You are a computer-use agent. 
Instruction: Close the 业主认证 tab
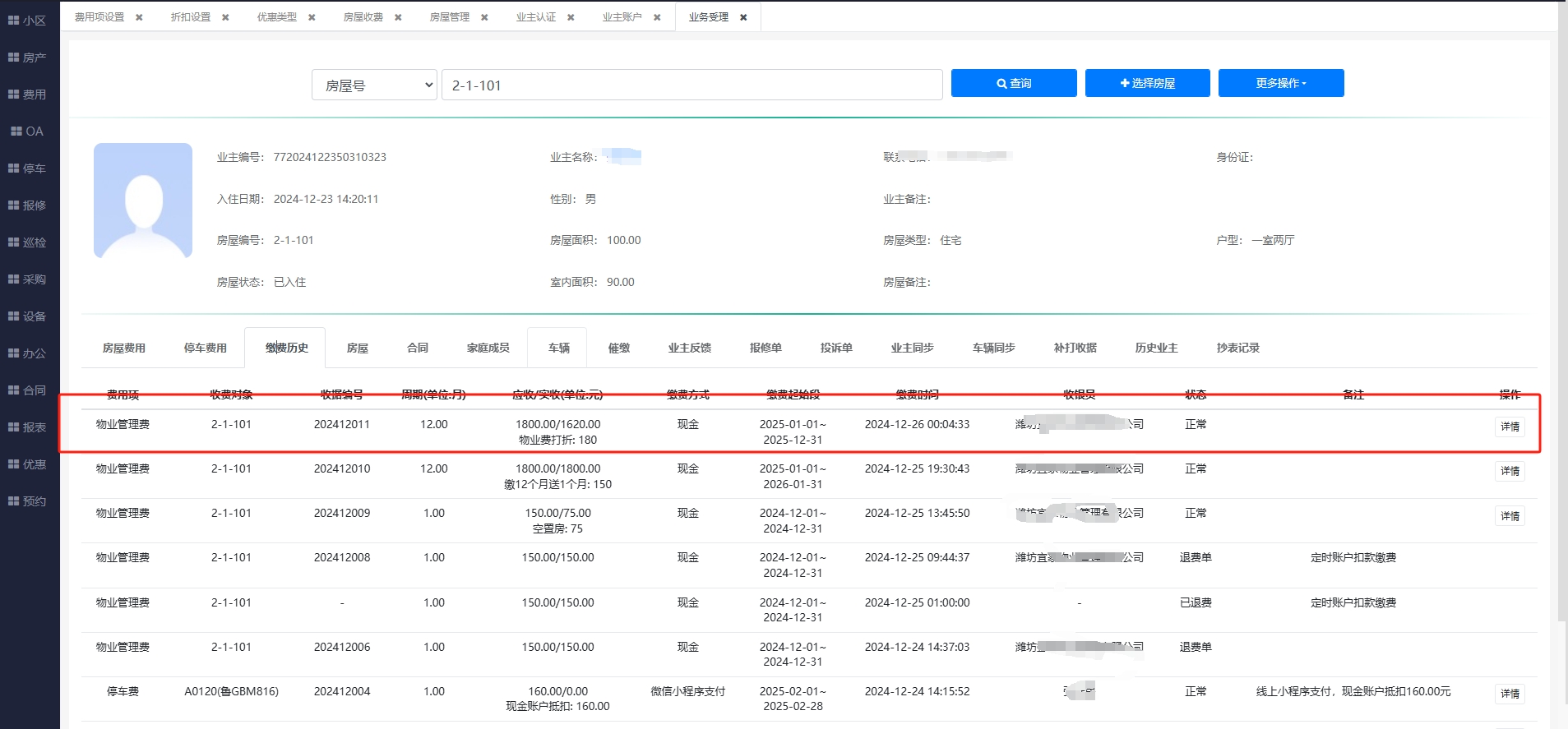[571, 17]
